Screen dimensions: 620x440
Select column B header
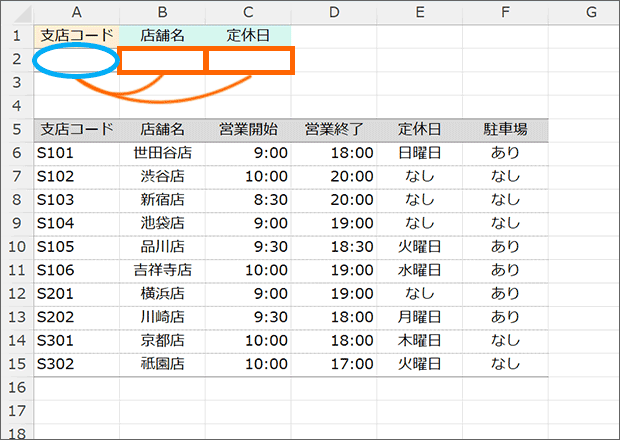click(x=163, y=13)
